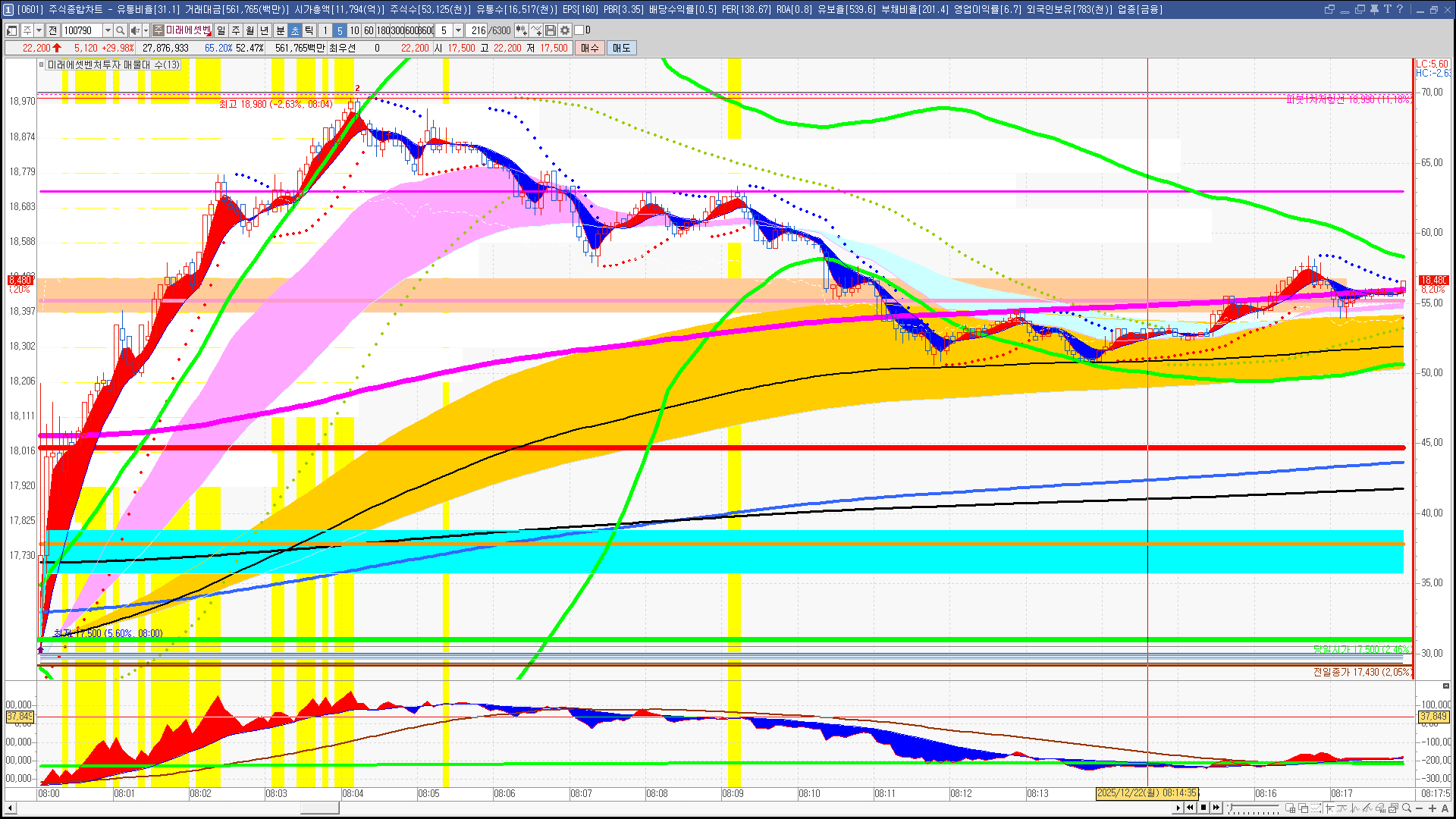Screen dimensions: 1456x819
Task: Select the 5 interval toggle button
Action: click(x=340, y=30)
